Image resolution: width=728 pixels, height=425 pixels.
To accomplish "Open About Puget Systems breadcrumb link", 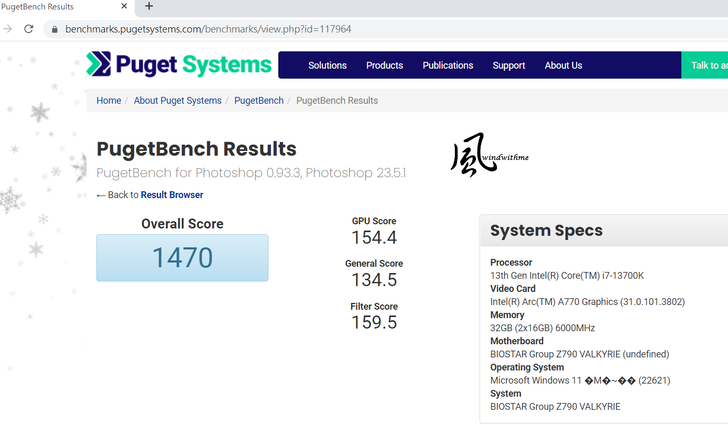I will coord(178,101).
